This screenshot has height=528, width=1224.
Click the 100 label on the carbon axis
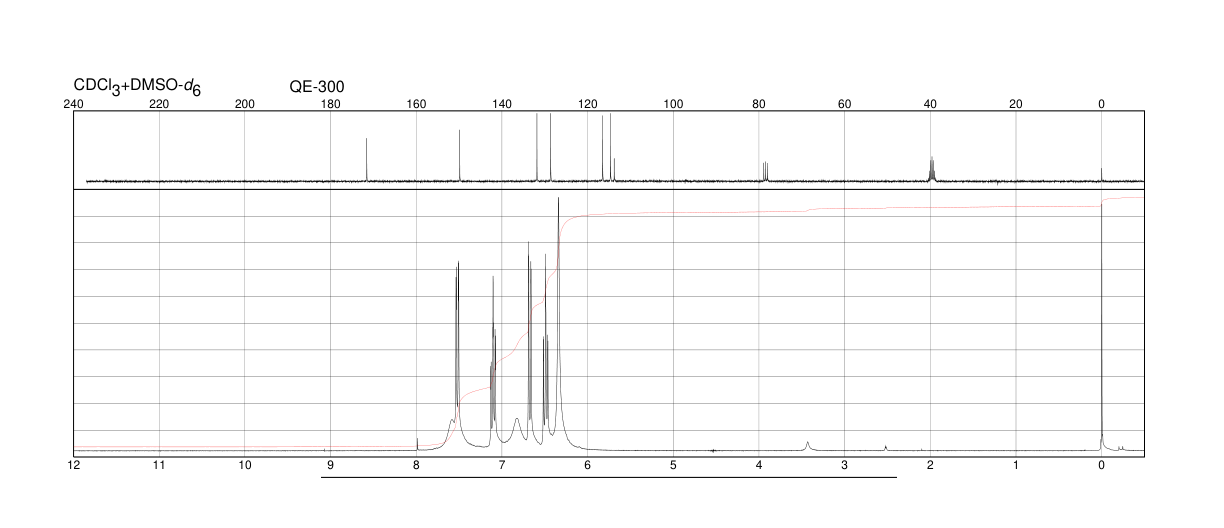[673, 103]
